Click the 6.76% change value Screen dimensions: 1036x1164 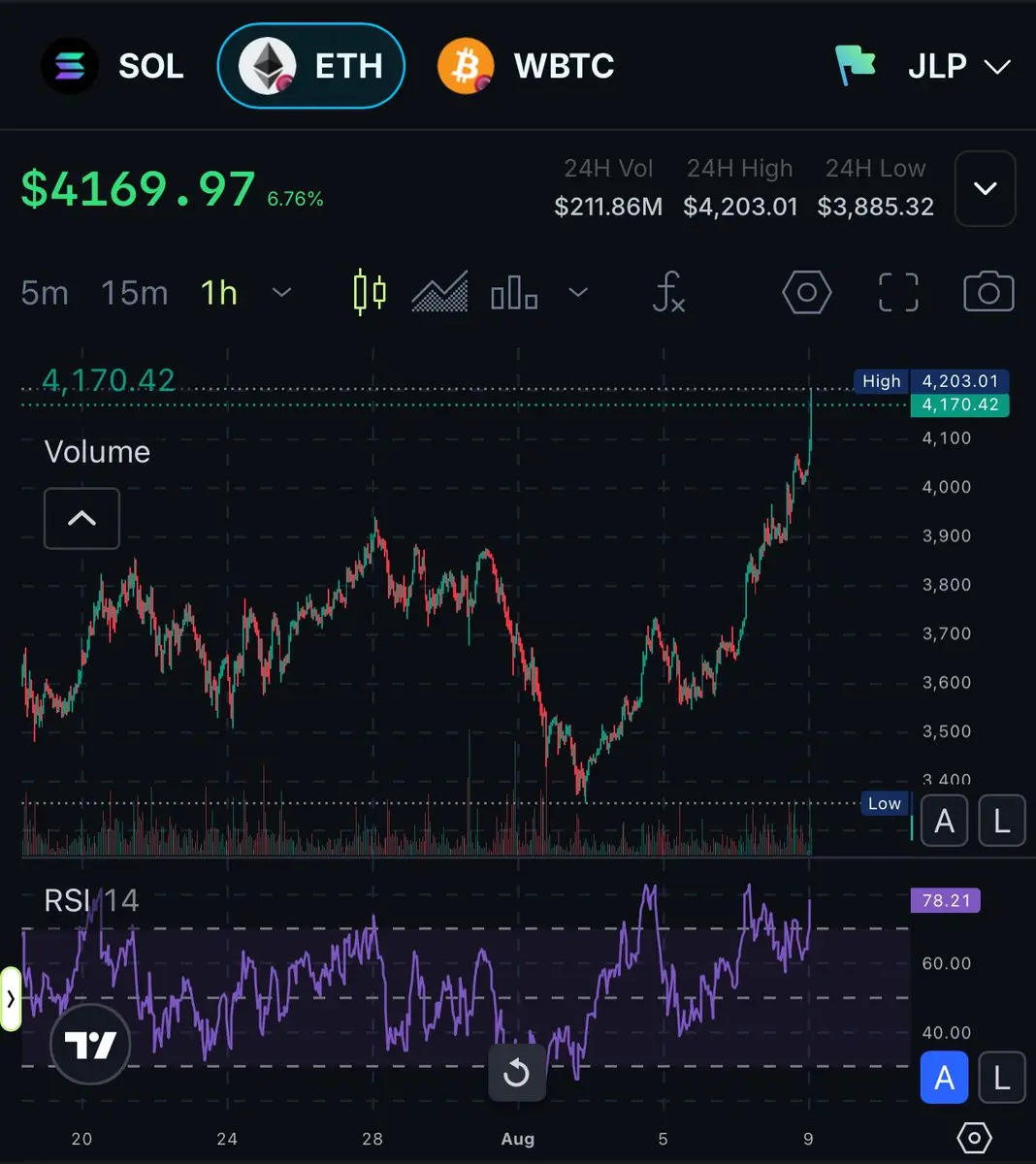coord(295,199)
